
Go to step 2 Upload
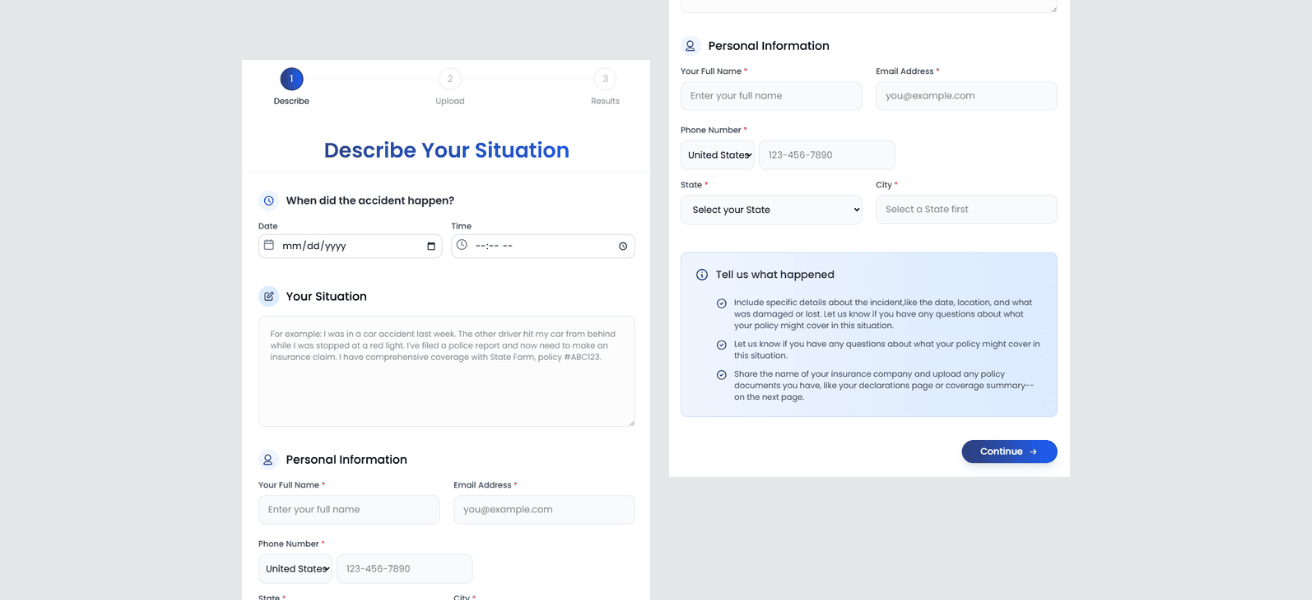pos(450,79)
